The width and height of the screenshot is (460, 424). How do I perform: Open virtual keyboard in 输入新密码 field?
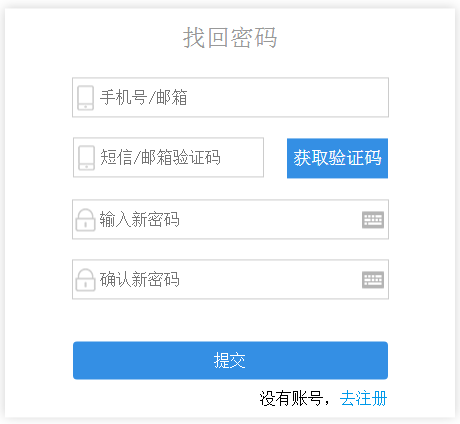373,220
